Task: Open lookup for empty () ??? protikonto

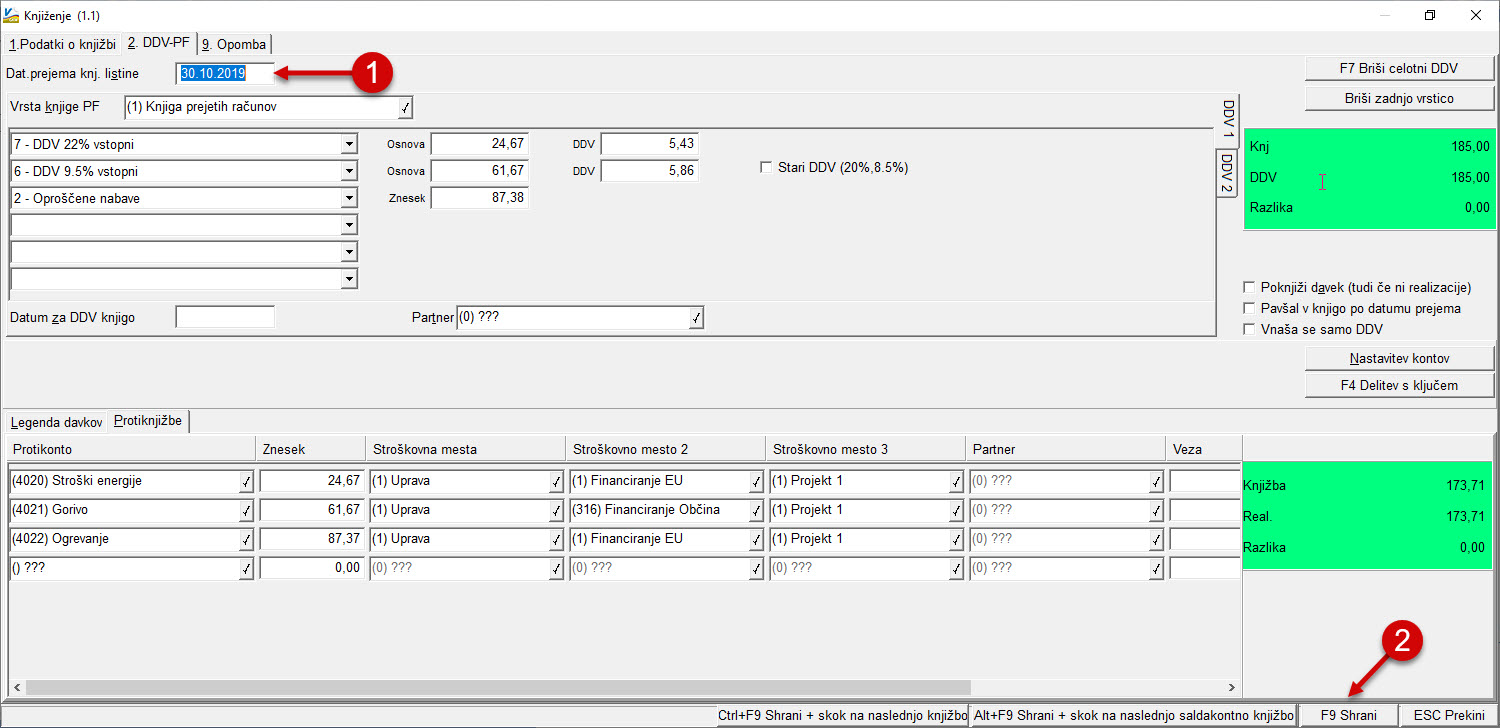Action: click(x=246, y=569)
